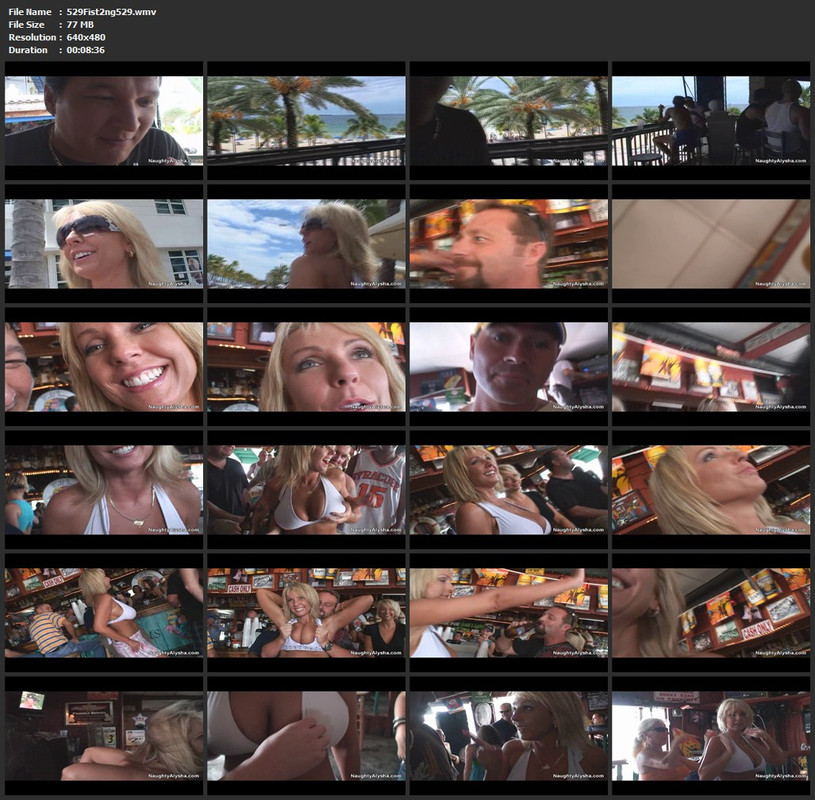Open thumbnail of woman smiling with teeth showing
The height and width of the screenshot is (800, 815).
pos(104,367)
